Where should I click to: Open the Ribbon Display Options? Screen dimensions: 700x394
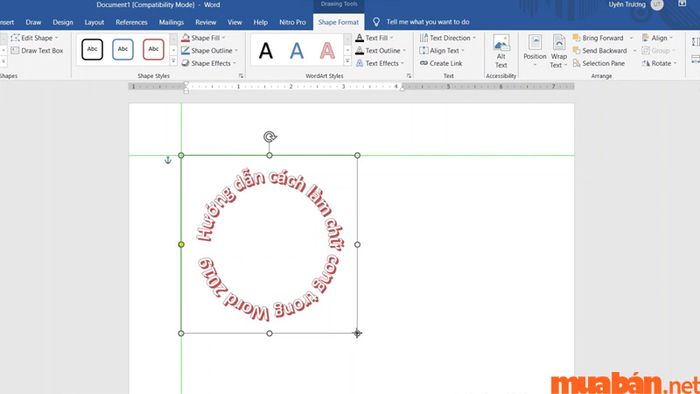(x=682, y=4)
